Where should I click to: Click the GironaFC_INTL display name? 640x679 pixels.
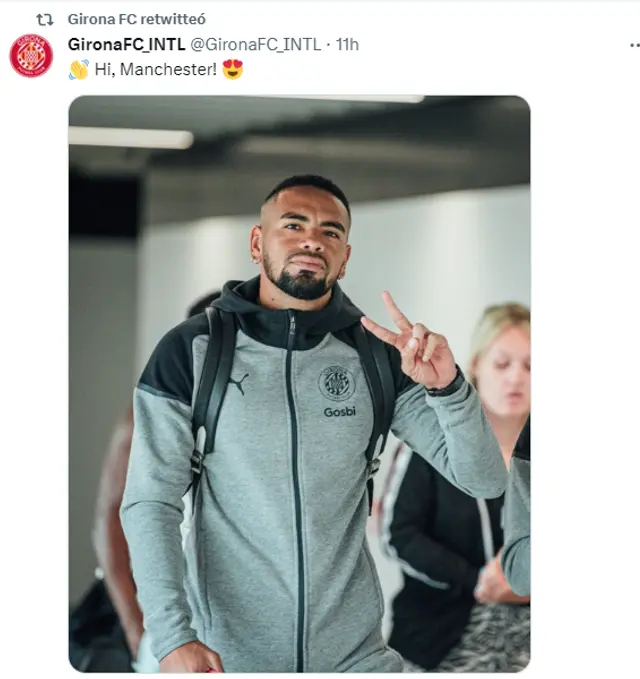(x=126, y=44)
